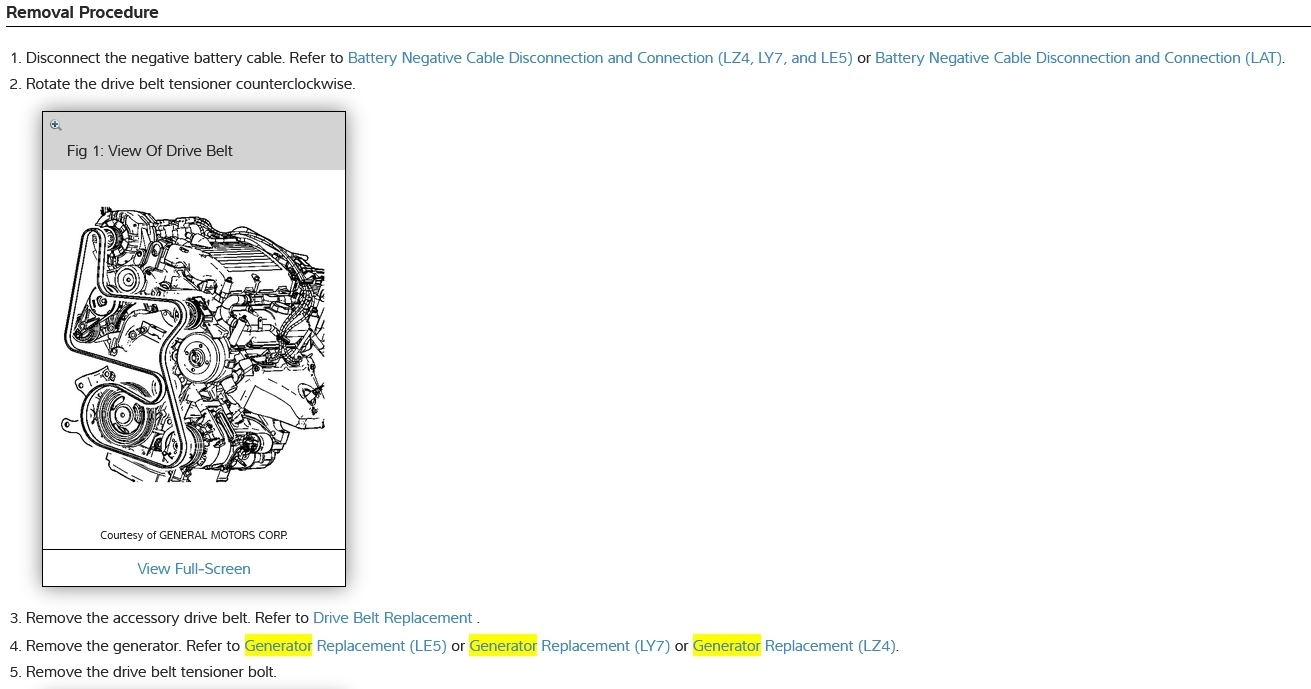Click the Removal Procedure heading
Screen dimensions: 1311x689
pos(82,12)
